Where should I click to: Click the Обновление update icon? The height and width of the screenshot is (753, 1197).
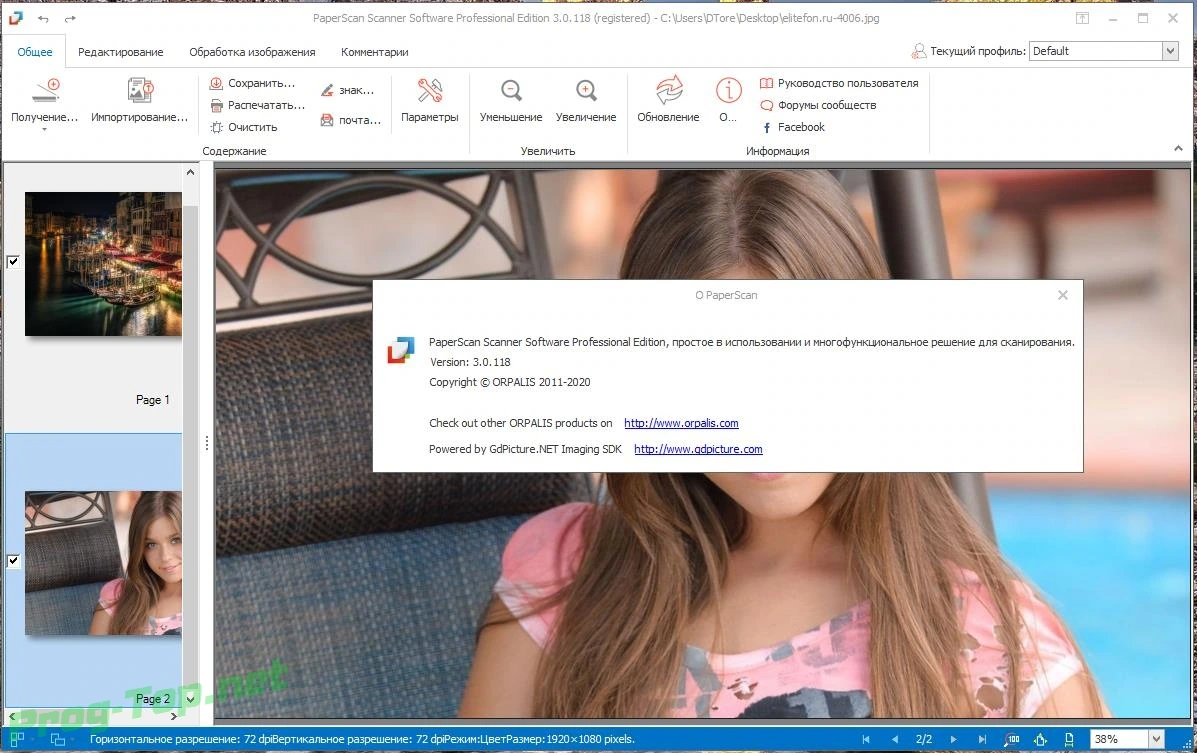pos(669,91)
